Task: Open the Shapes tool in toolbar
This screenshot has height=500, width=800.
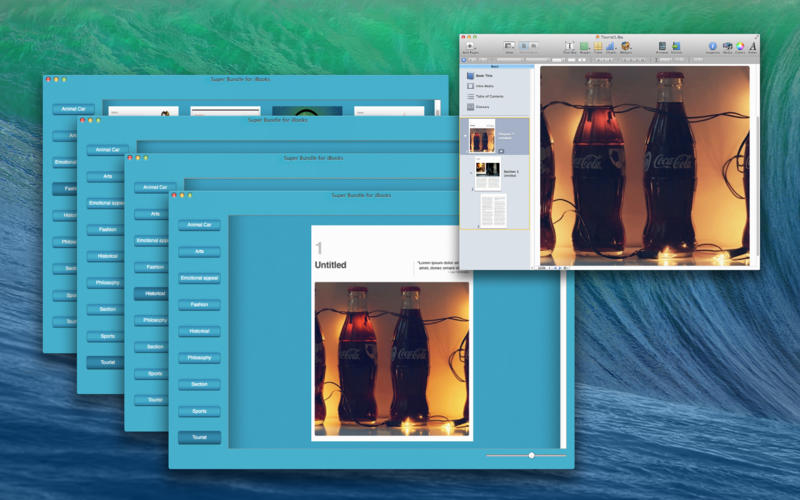Action: point(584,46)
